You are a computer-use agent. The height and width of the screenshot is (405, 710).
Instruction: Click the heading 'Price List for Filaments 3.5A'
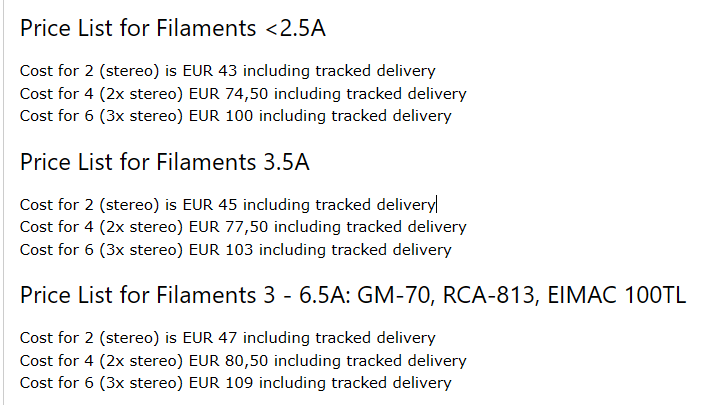click(x=164, y=162)
